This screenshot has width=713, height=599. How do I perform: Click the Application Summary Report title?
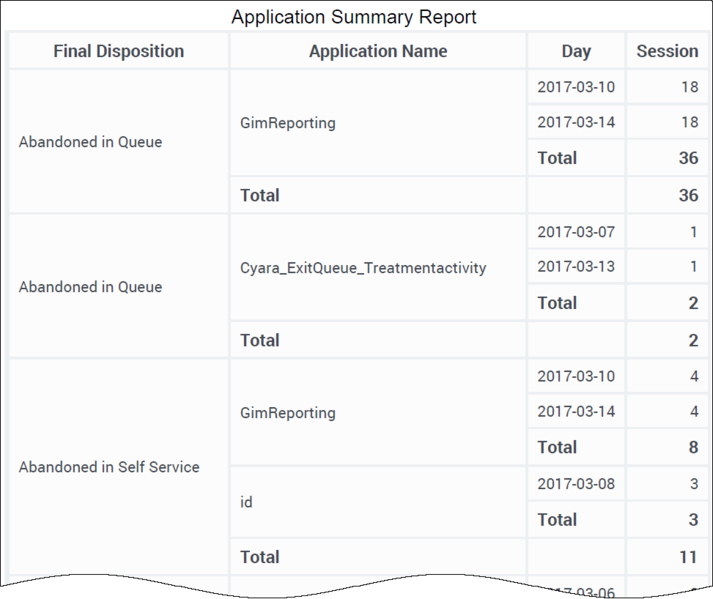click(354, 17)
